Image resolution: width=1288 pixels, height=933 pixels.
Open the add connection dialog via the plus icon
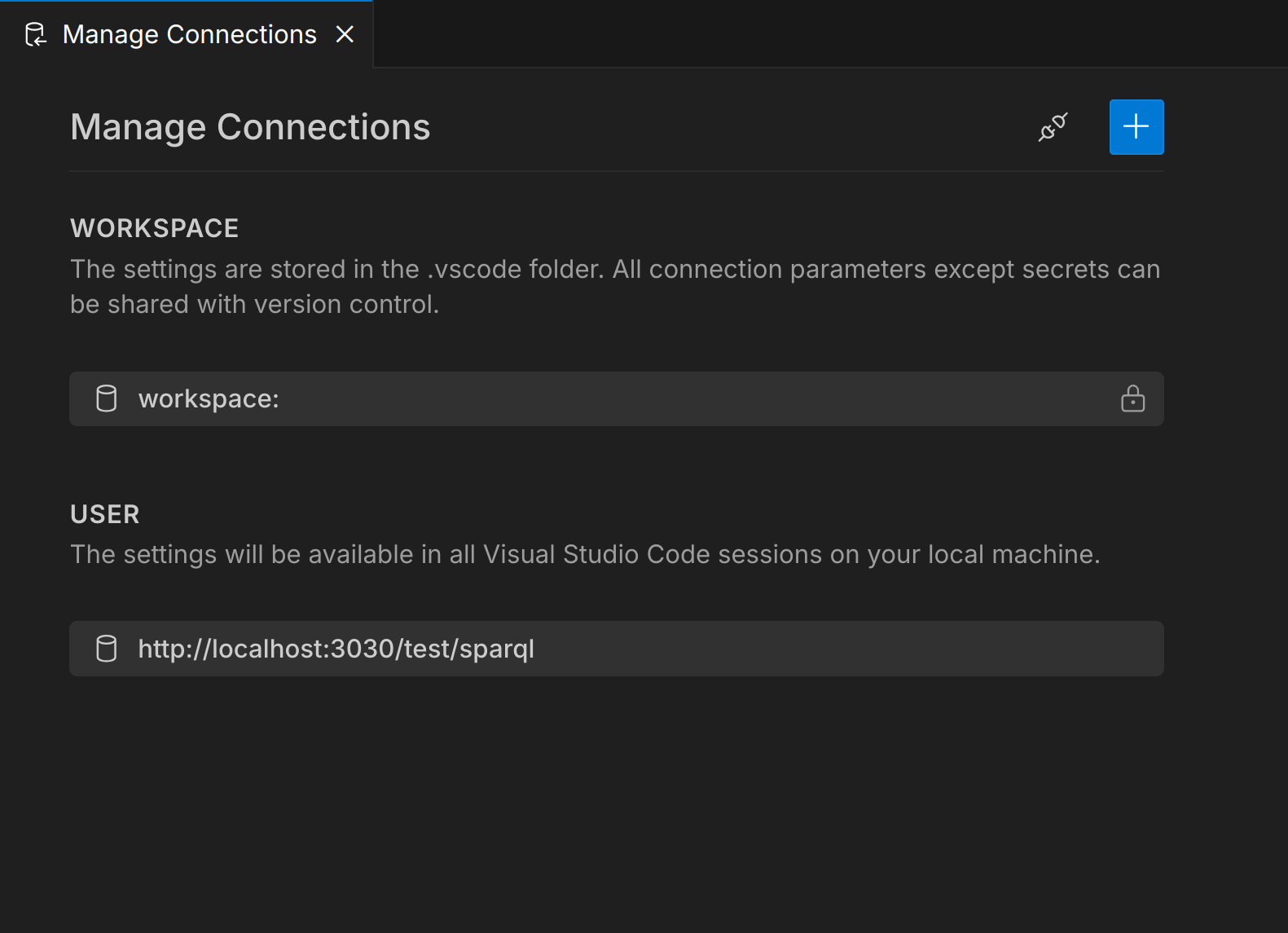(1136, 126)
